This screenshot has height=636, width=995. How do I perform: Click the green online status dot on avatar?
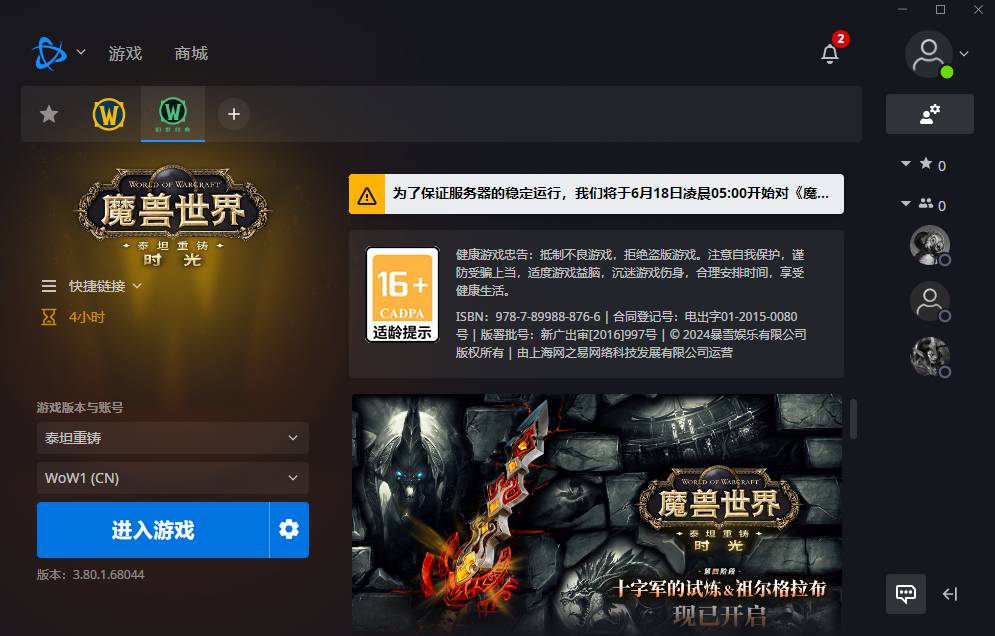947,72
